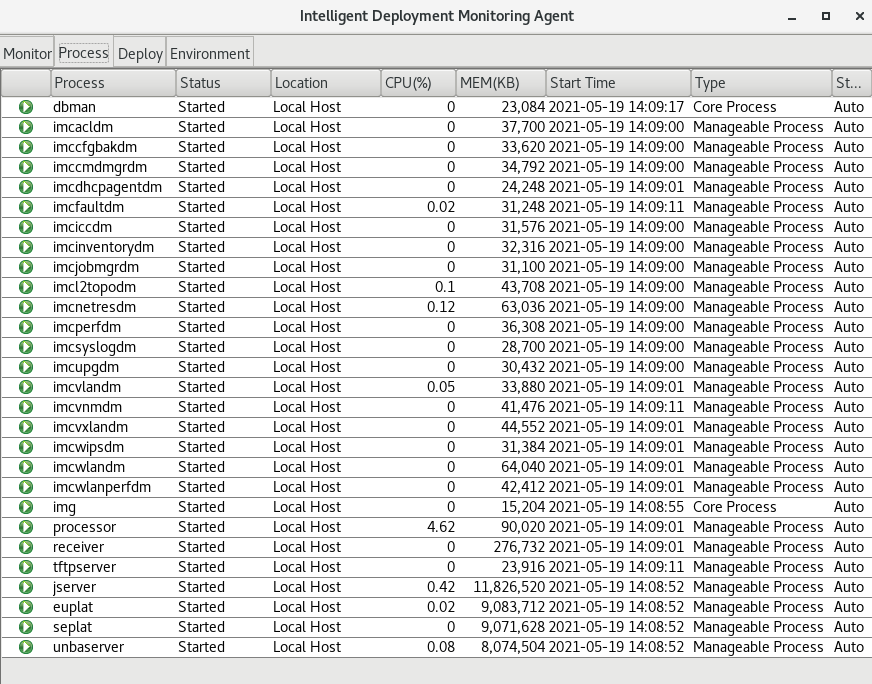Screen dimensions: 872x684
Task: Select the Core Process type for dbman
Action: coord(735,107)
